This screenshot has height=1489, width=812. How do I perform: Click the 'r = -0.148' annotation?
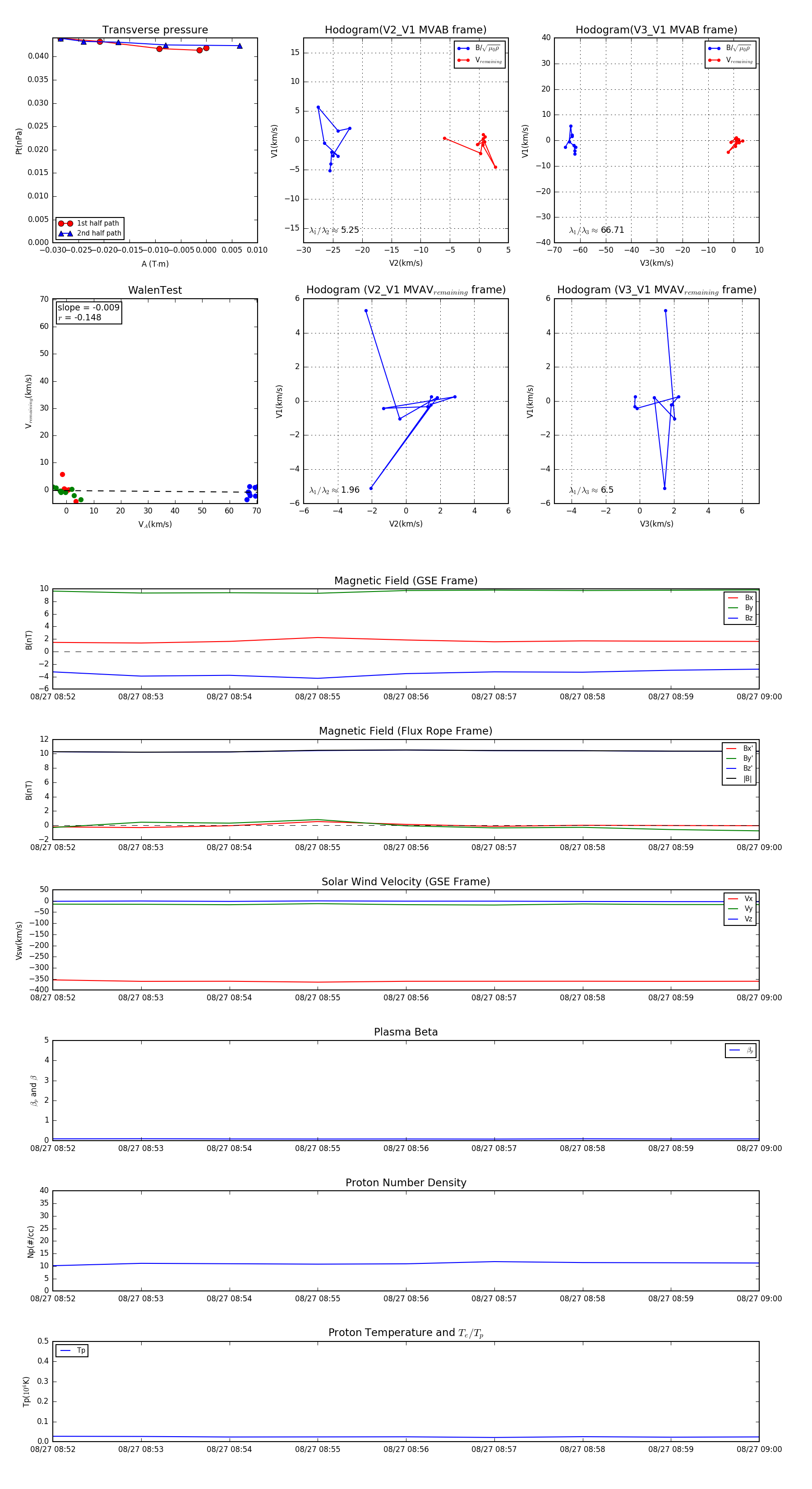pos(80,317)
